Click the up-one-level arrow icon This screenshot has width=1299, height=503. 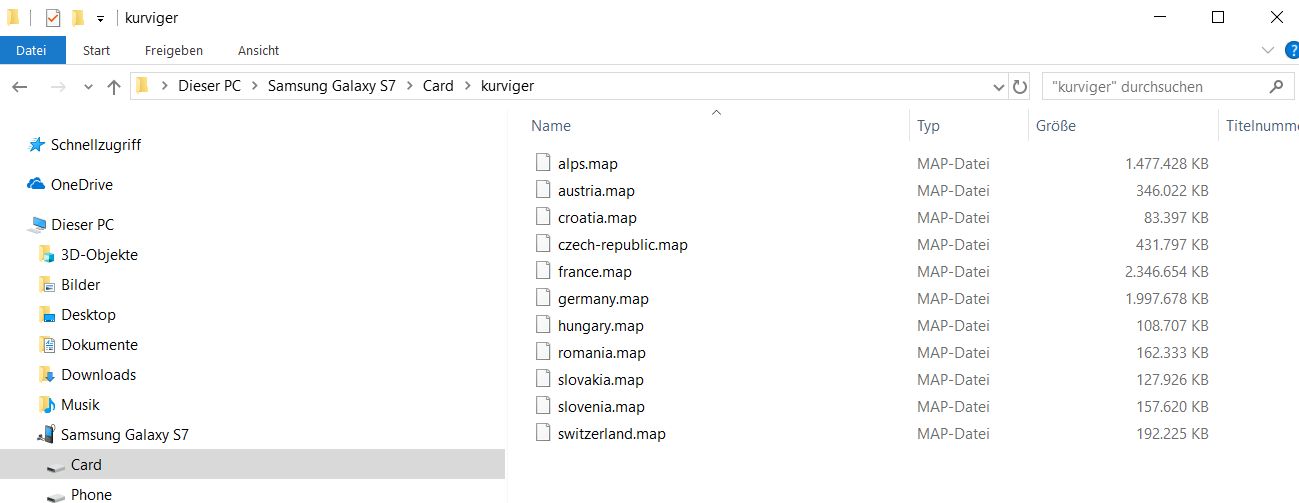coord(114,87)
